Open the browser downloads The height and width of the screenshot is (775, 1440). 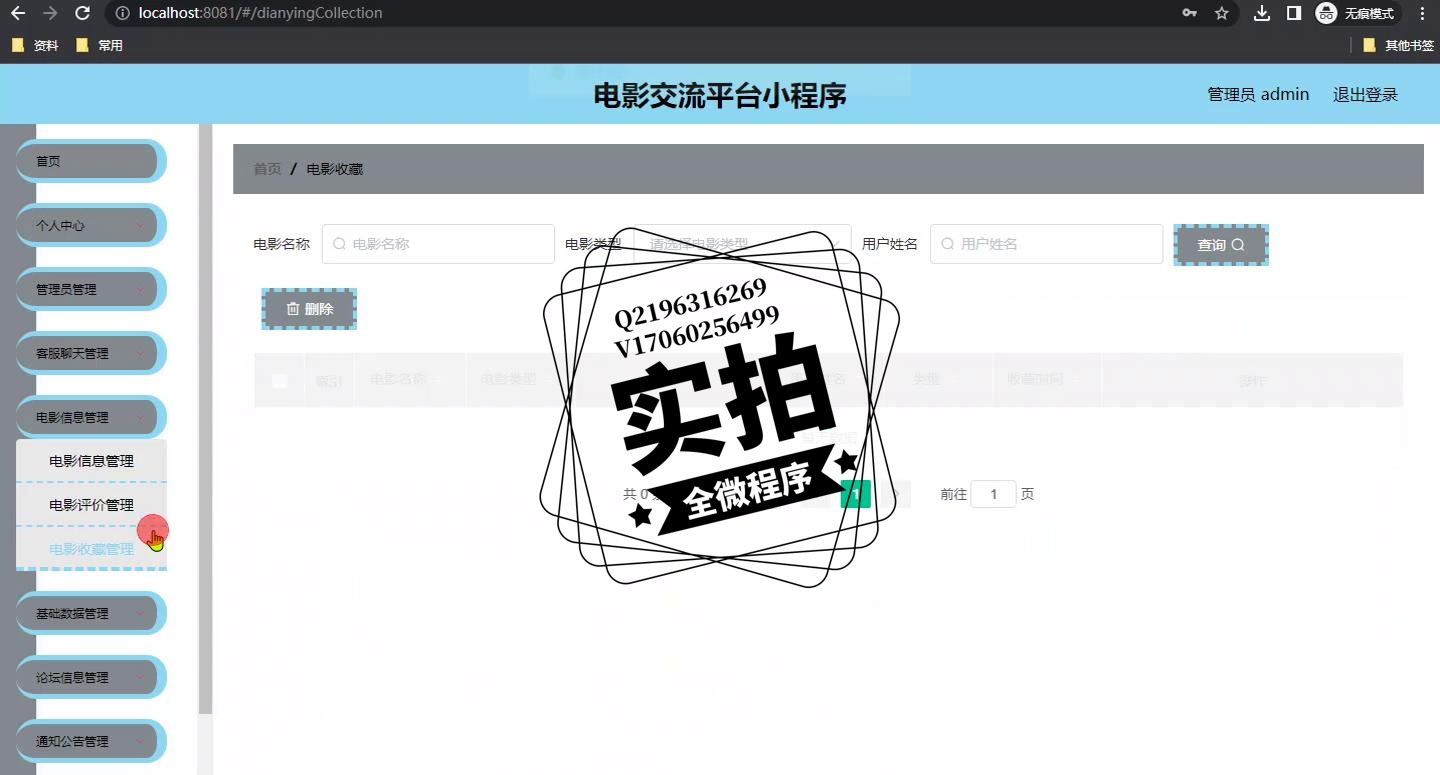tap(1262, 14)
